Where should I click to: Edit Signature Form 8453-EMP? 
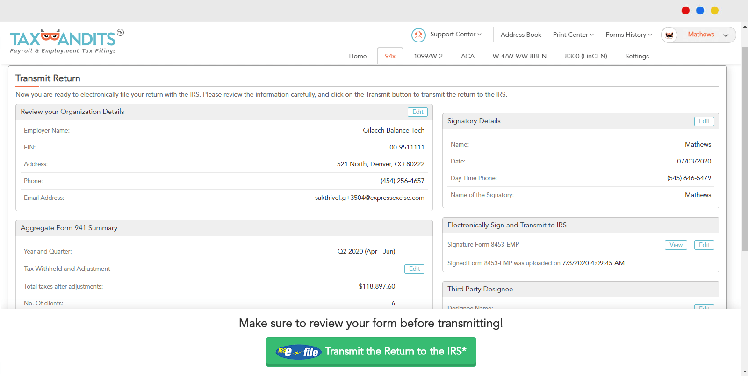(x=704, y=245)
